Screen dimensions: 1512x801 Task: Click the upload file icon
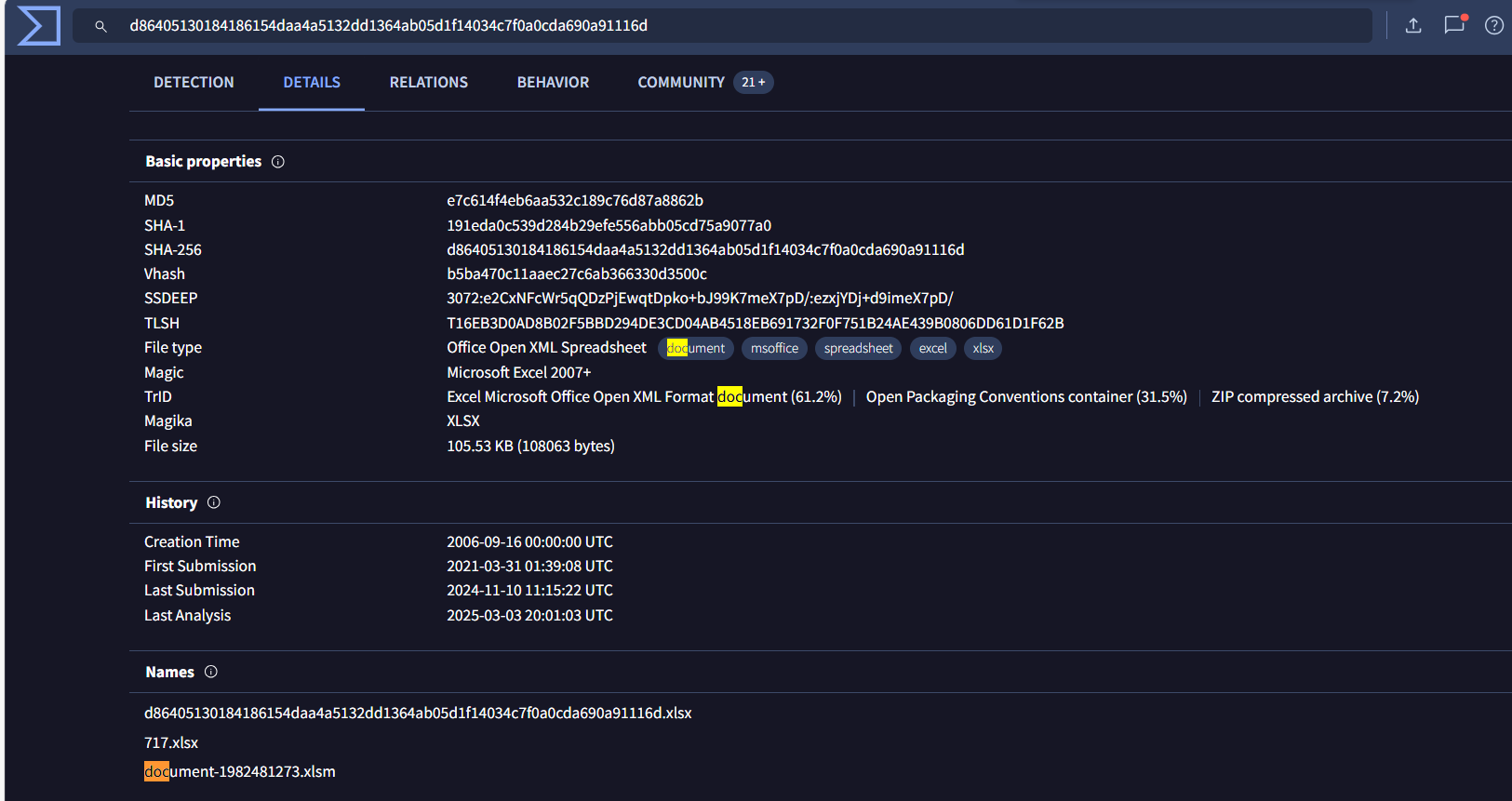tap(1413, 25)
